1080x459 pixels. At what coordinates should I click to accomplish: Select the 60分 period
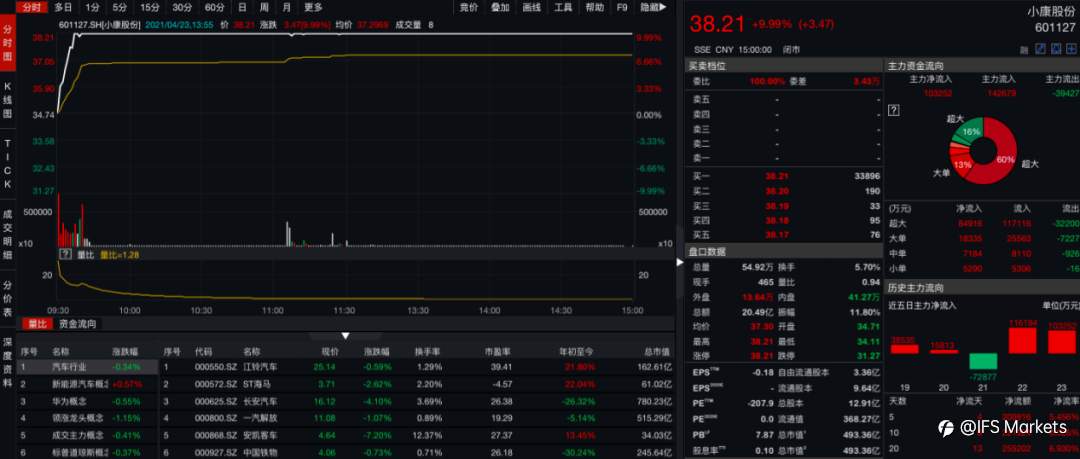[214, 8]
